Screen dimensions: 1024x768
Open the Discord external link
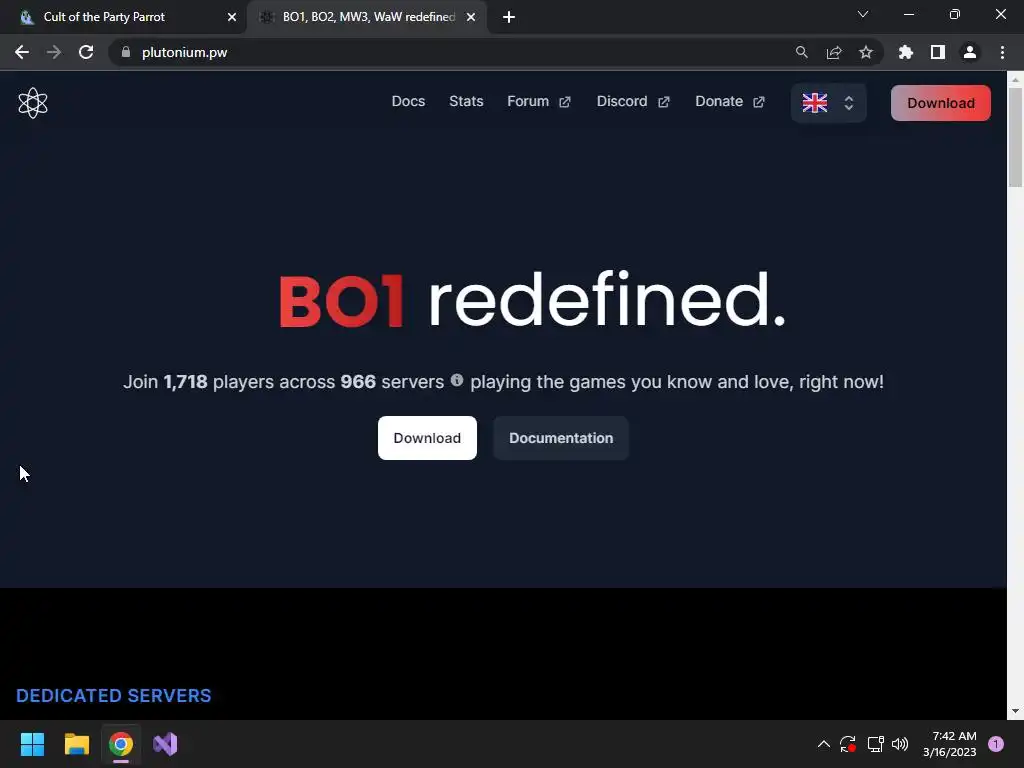633,101
